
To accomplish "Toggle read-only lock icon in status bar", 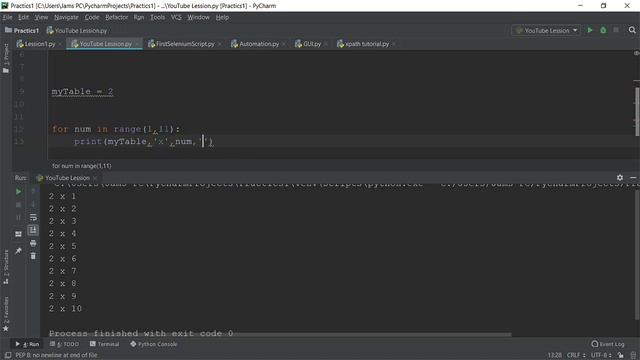I will 620,356.
